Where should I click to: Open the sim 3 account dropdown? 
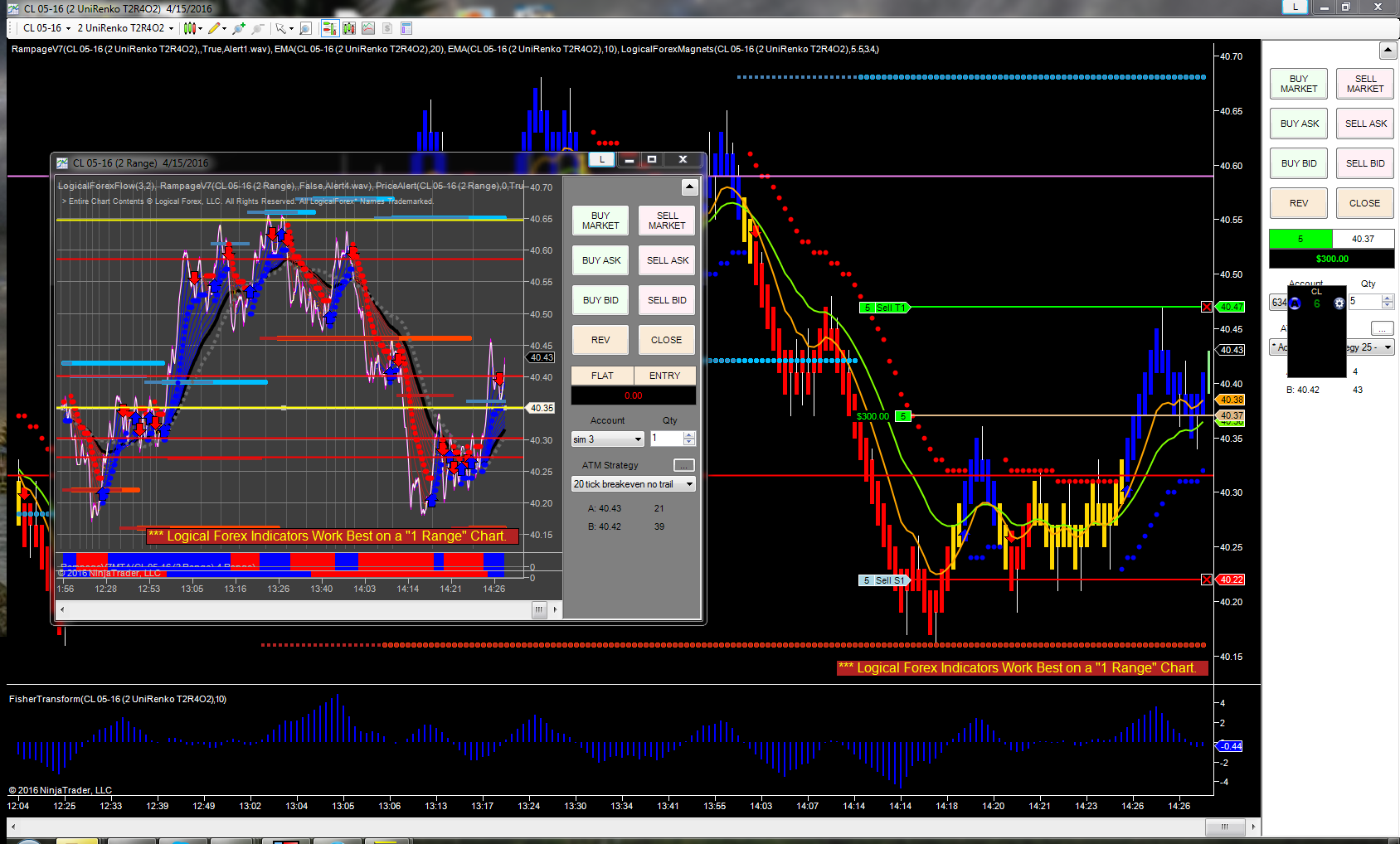[608, 439]
